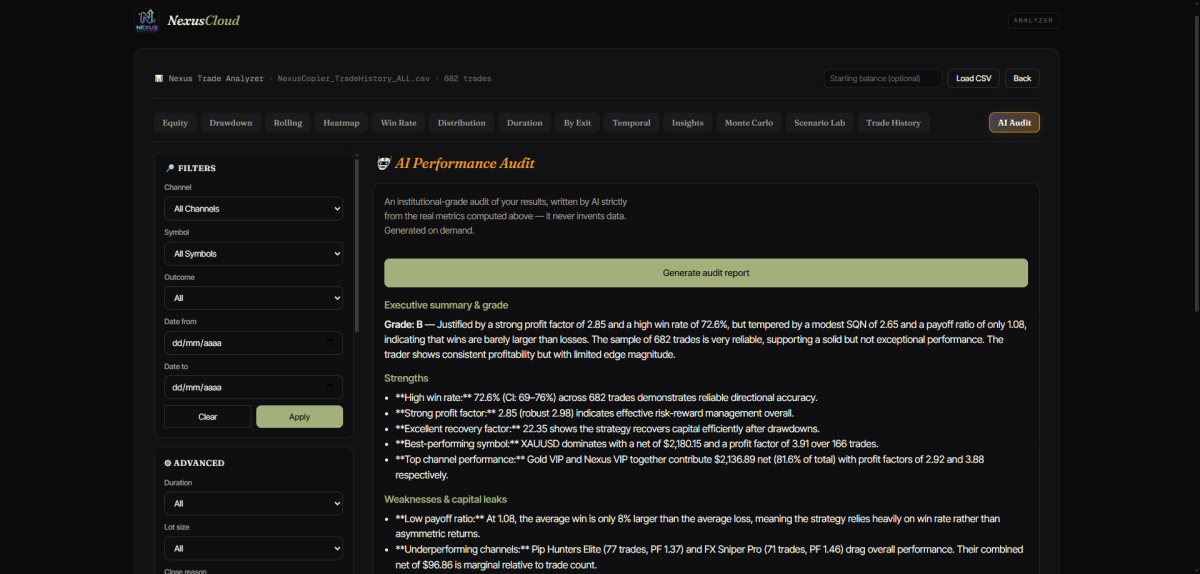Go to the Duration tab
1200x574 pixels.
pyautogui.click(x=524, y=123)
